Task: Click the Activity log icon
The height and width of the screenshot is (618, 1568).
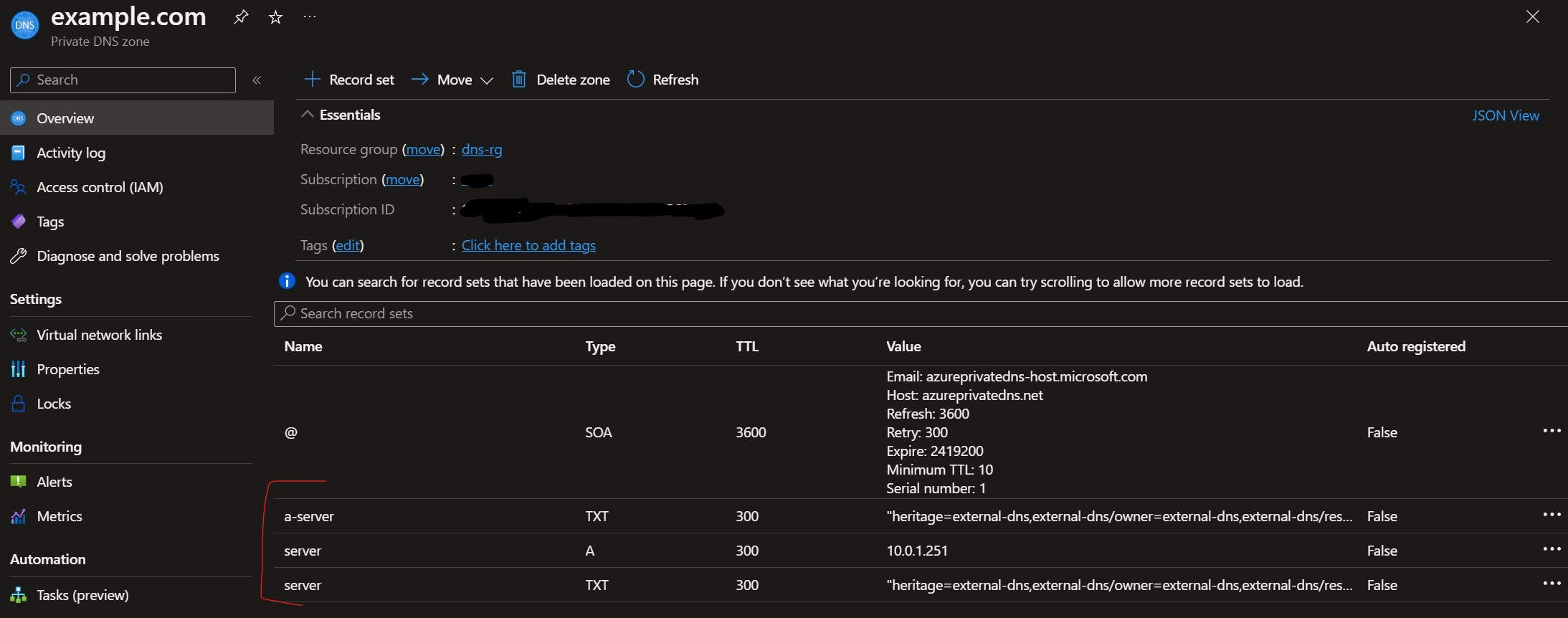Action: 19,153
